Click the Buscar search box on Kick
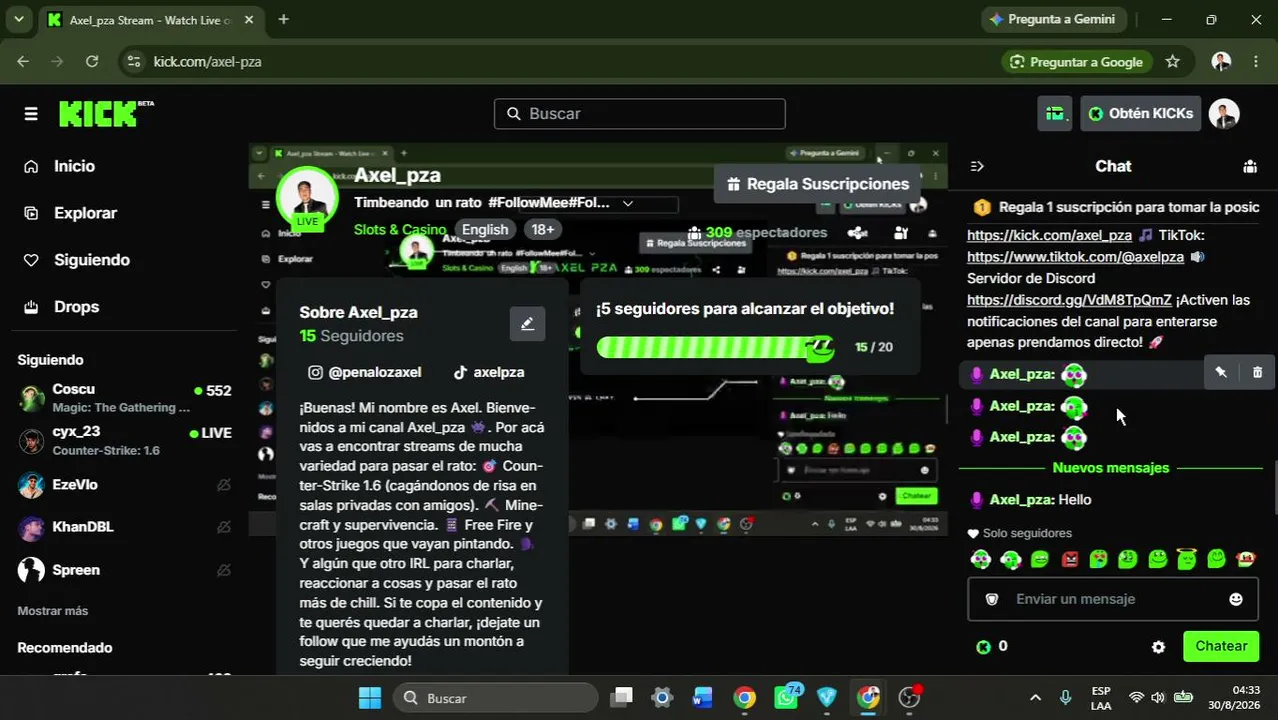Viewport: 1278px width, 720px height. pyautogui.click(x=640, y=114)
